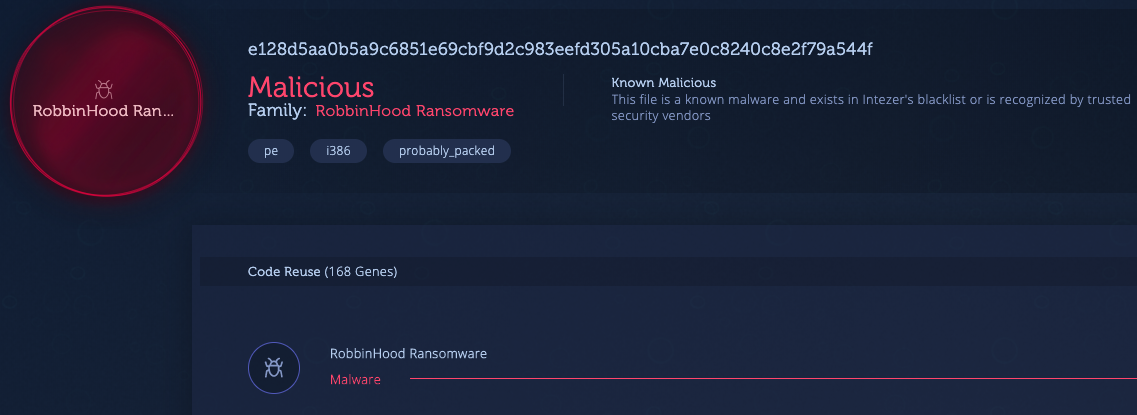Click the bug icon inside the red verdict circle

tap(104, 89)
